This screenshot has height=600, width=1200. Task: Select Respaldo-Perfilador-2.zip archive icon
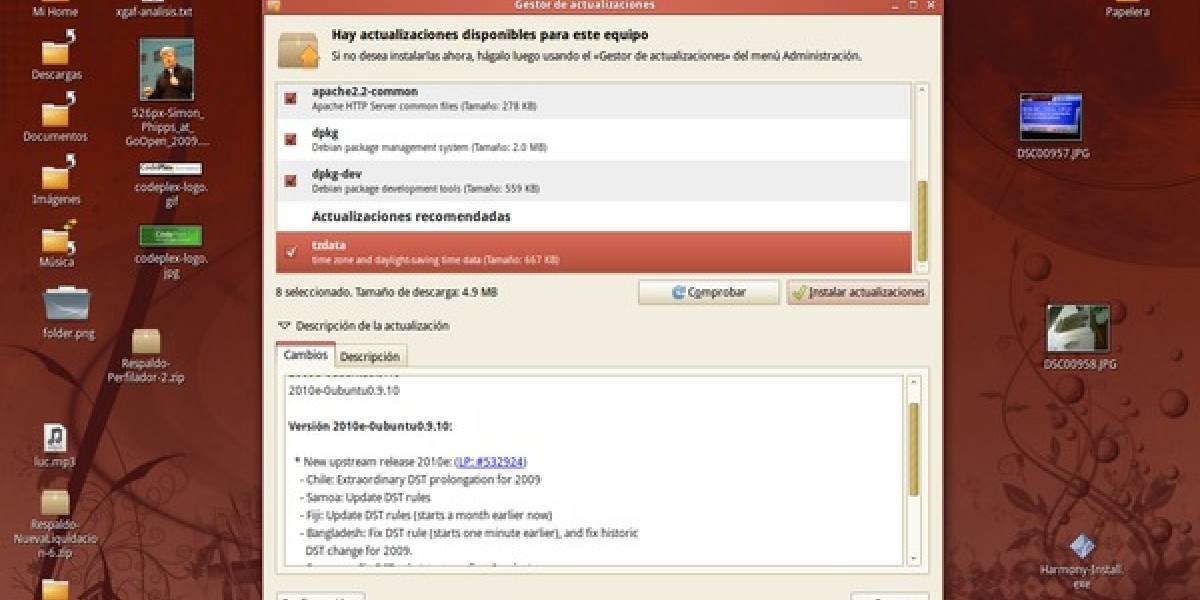[x=146, y=342]
